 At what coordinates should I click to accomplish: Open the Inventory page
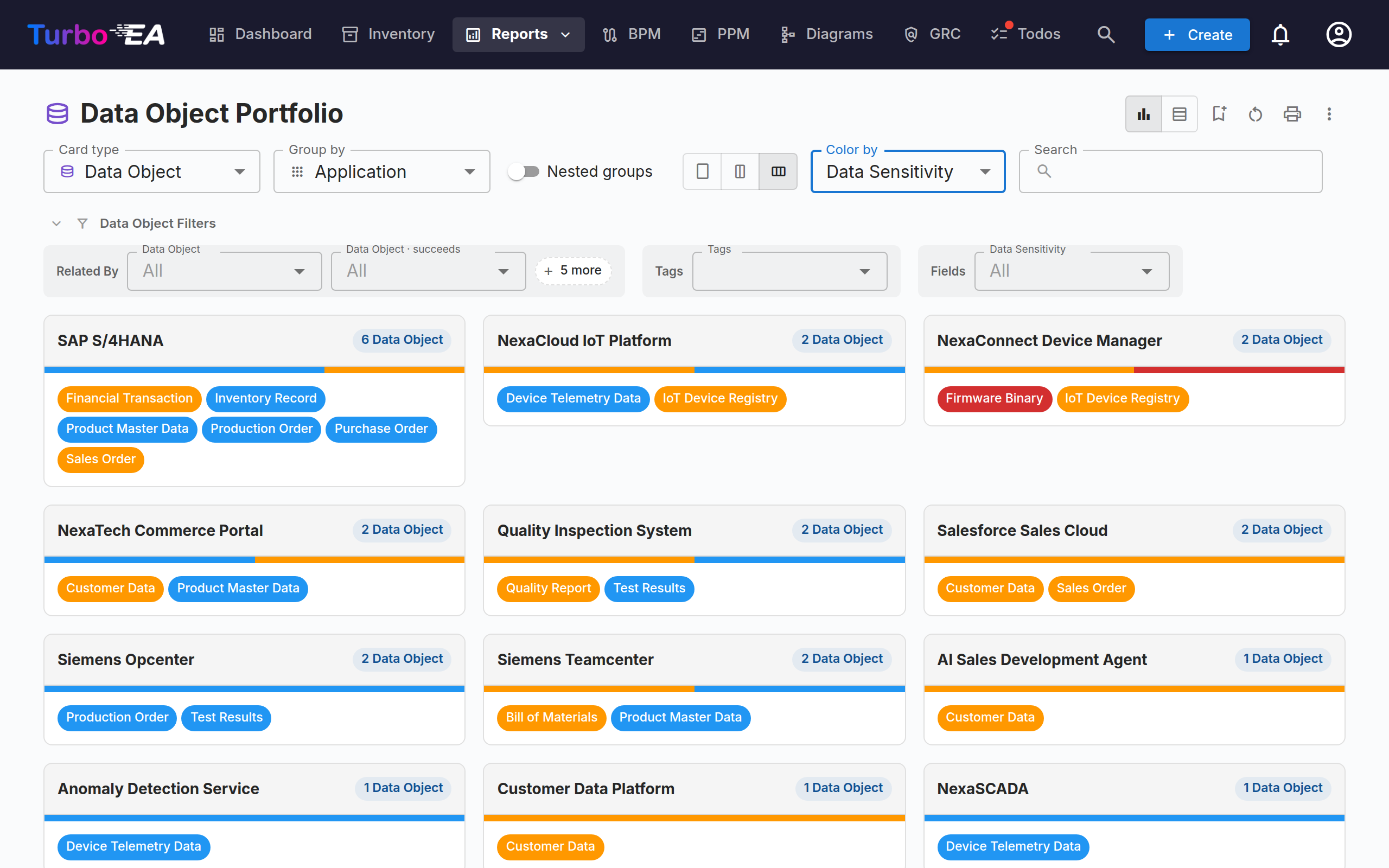[x=388, y=34]
